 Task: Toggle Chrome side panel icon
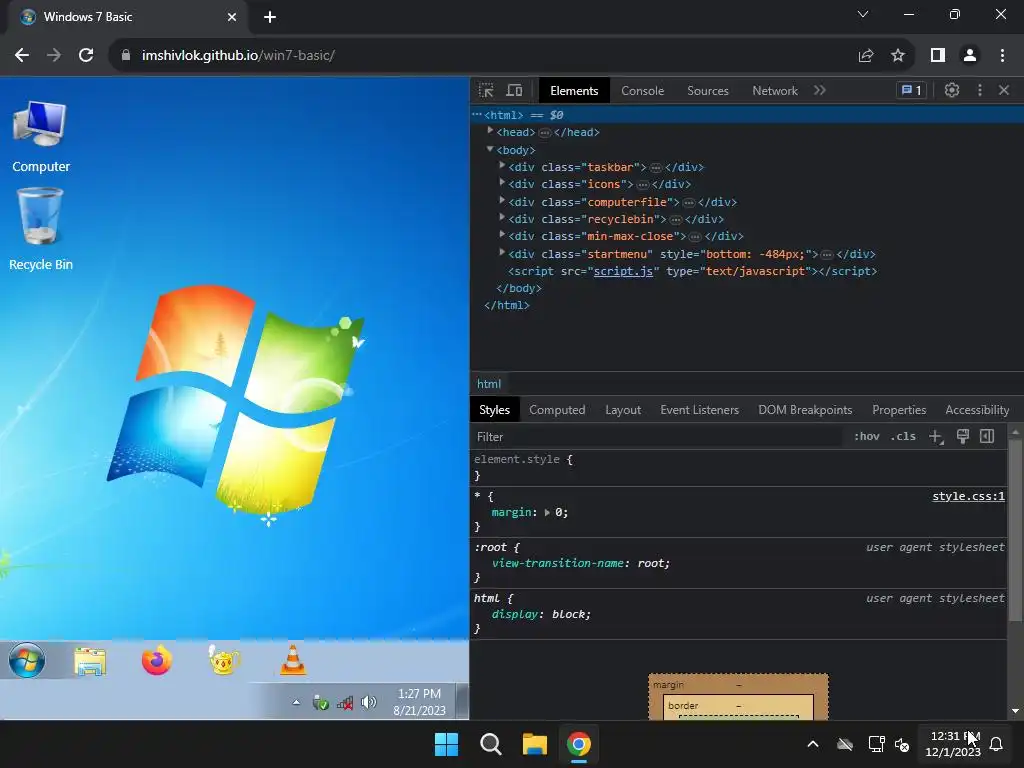pos(938,56)
